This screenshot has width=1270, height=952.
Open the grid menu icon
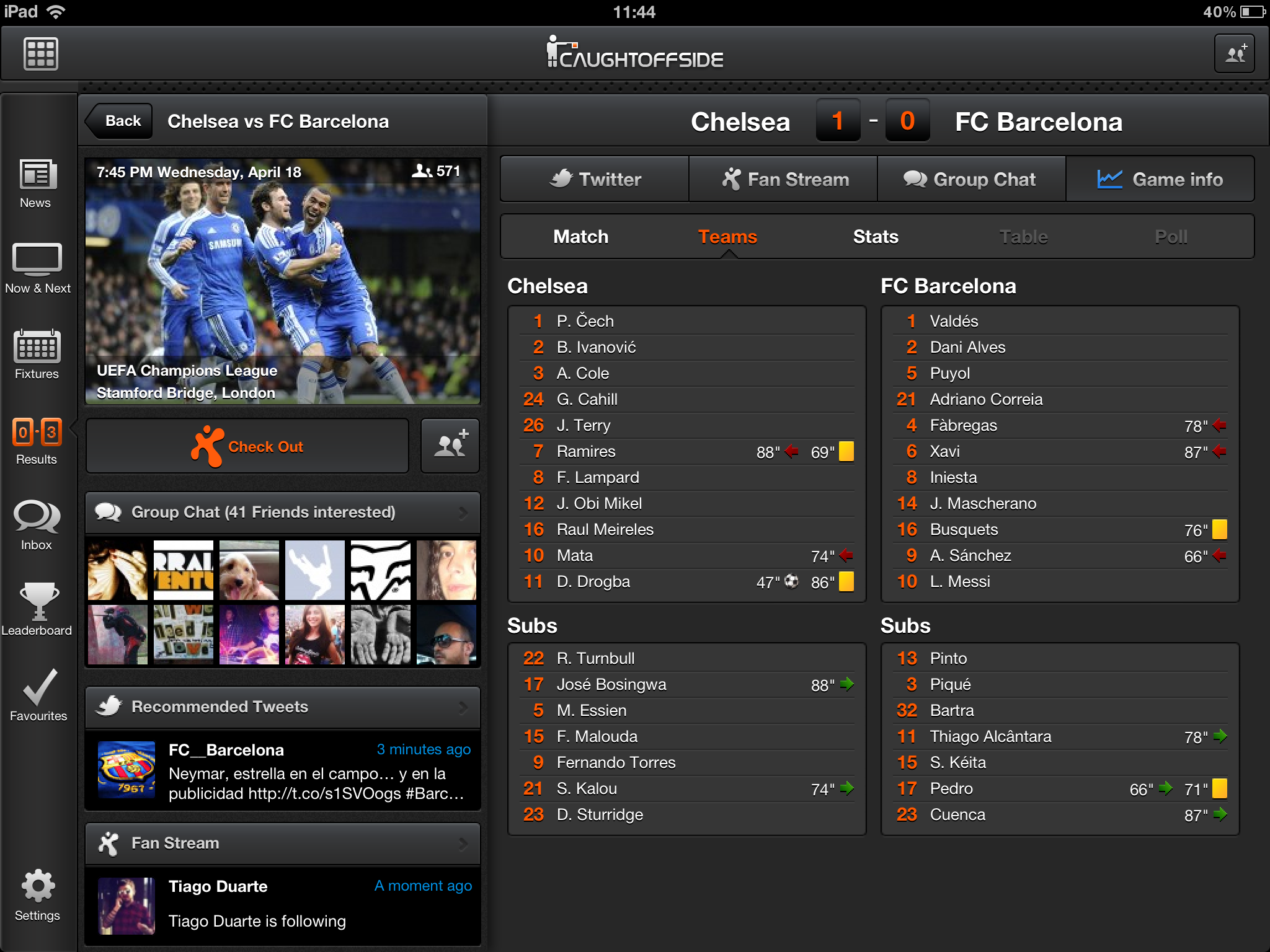(x=41, y=54)
